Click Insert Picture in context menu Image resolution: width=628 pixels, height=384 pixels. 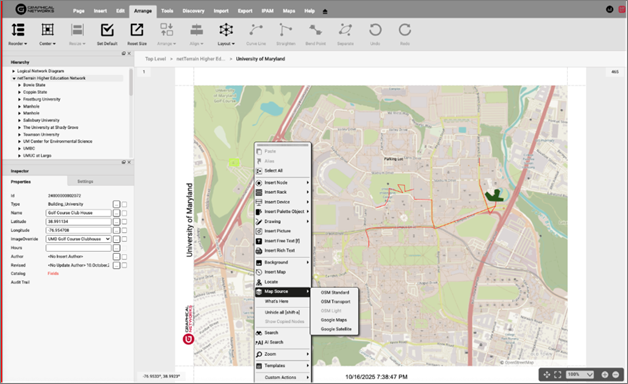[x=283, y=231]
